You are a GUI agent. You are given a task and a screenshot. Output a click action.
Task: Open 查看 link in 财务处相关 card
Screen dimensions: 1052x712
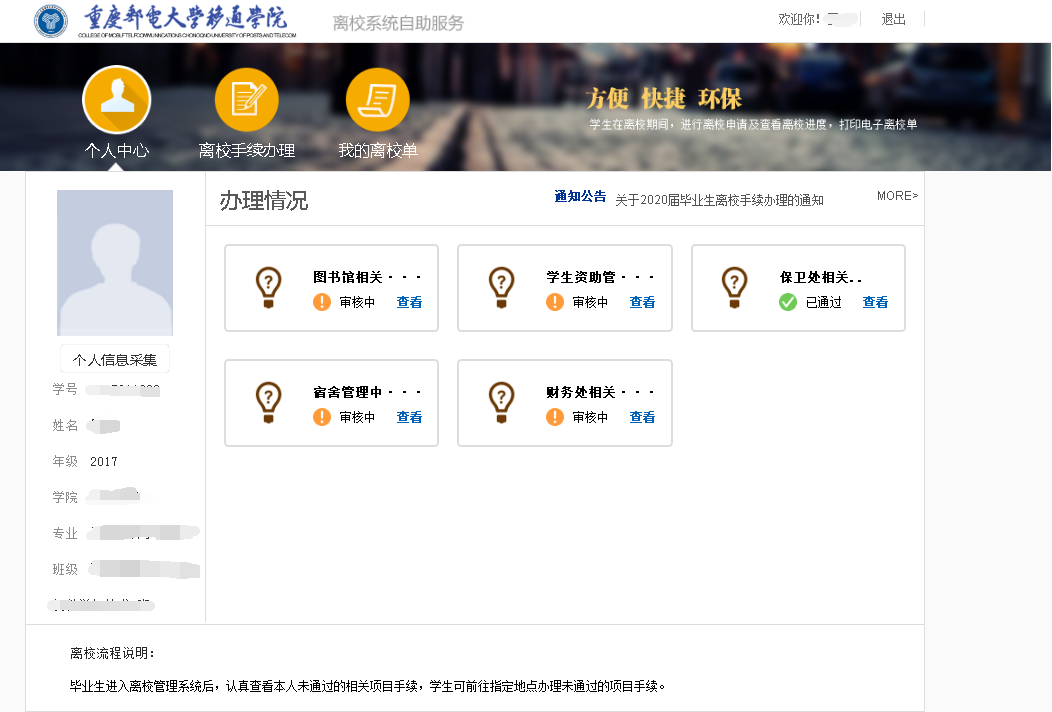(642, 417)
